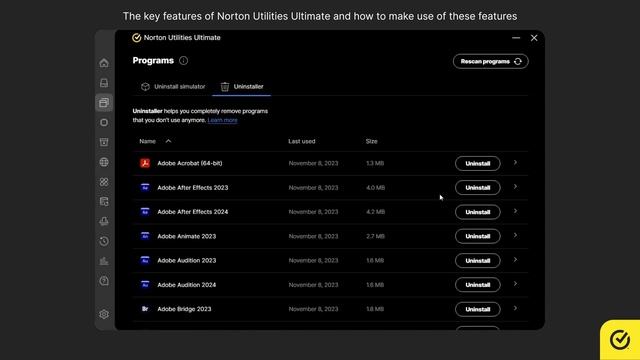
Task: Click the Adobe Audition 2023 app icon
Action: tap(145, 260)
